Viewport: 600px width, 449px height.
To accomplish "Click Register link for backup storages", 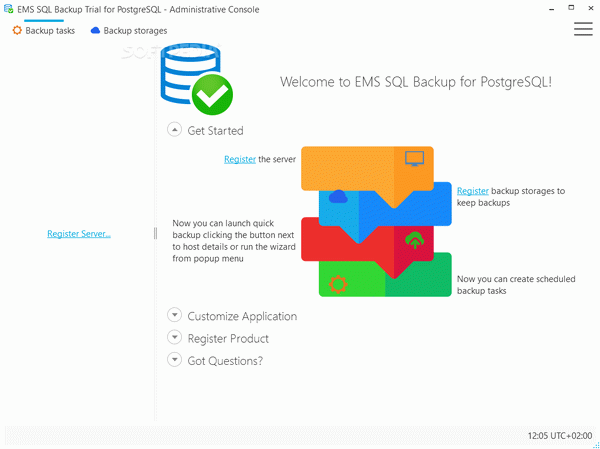I will click(x=472, y=190).
